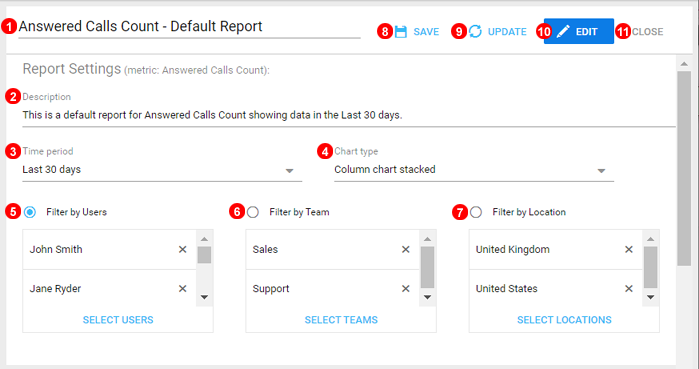699x369 pixels.
Task: Click locations list scroll up arrow
Action: pos(650,239)
